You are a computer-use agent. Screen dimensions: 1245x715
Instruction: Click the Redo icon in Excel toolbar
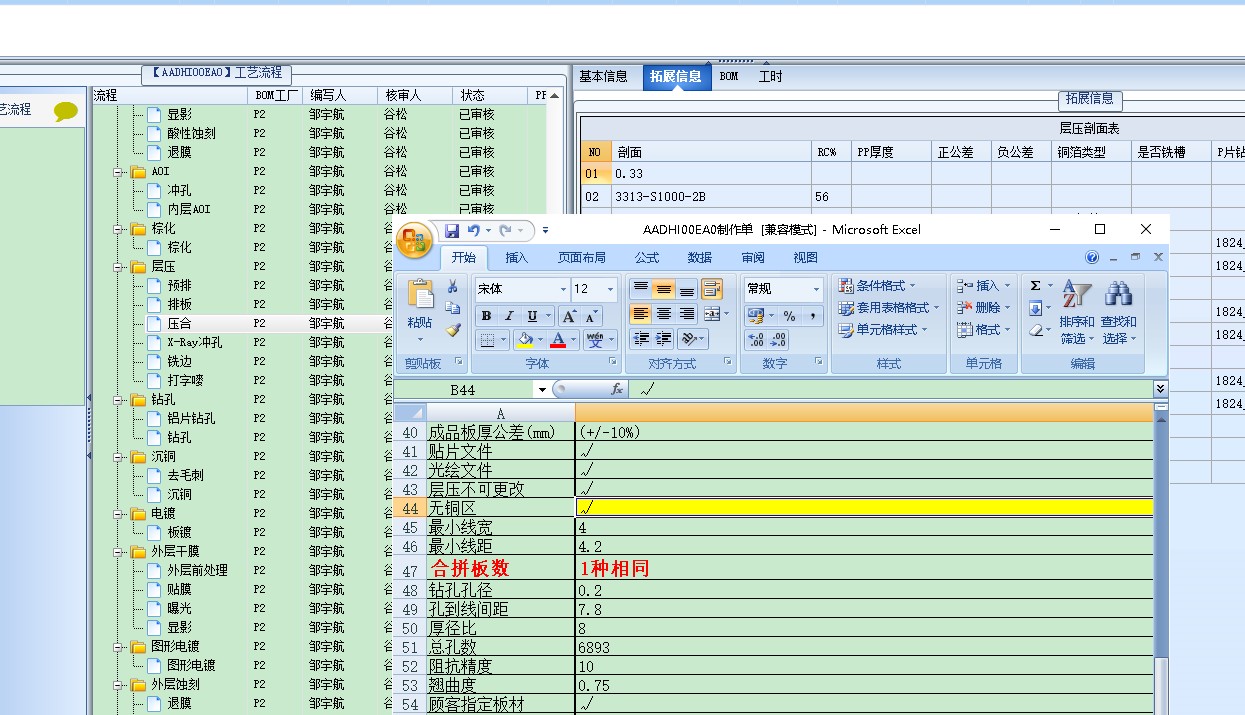point(505,231)
